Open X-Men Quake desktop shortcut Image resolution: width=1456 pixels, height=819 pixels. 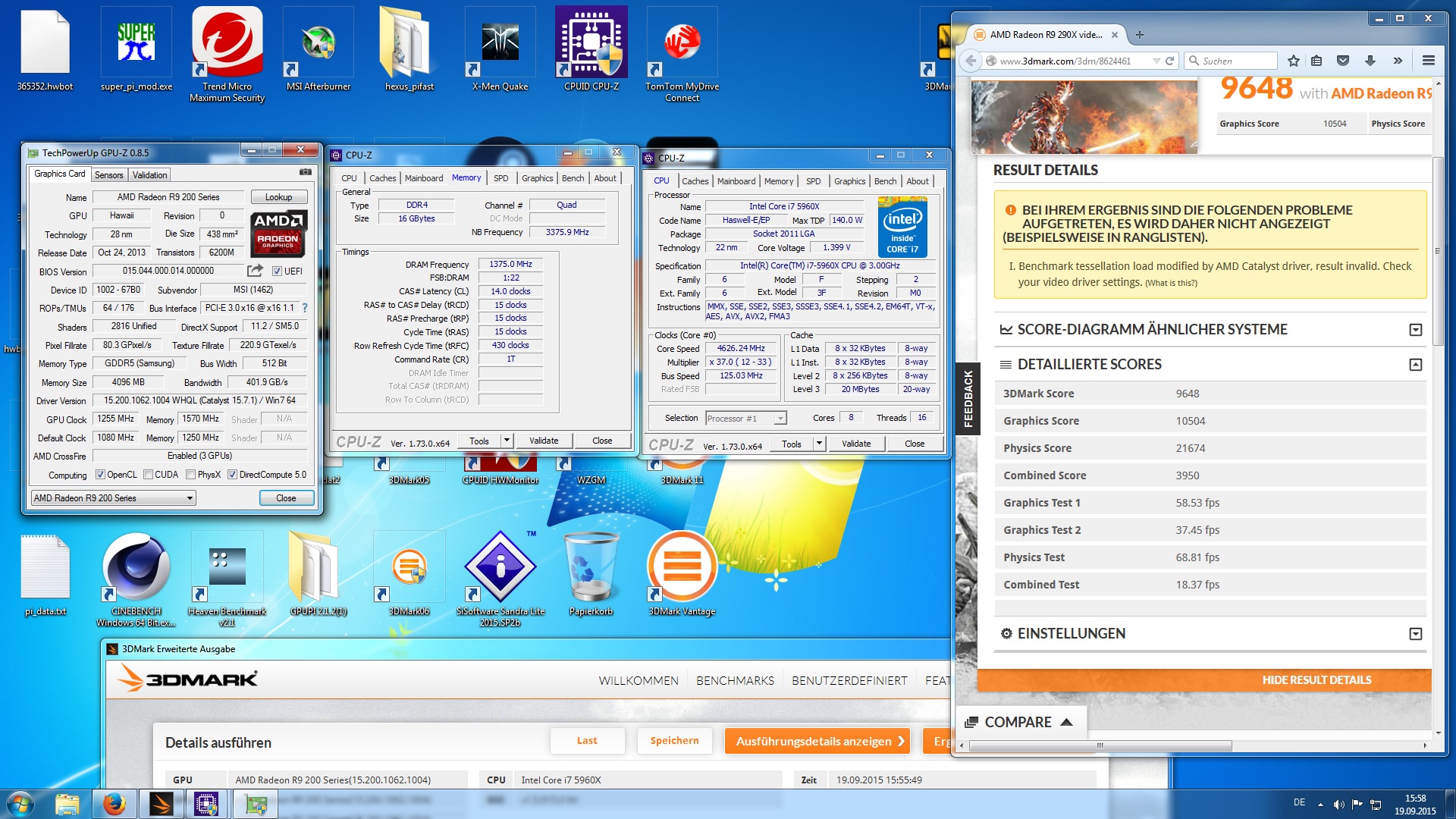pos(500,49)
